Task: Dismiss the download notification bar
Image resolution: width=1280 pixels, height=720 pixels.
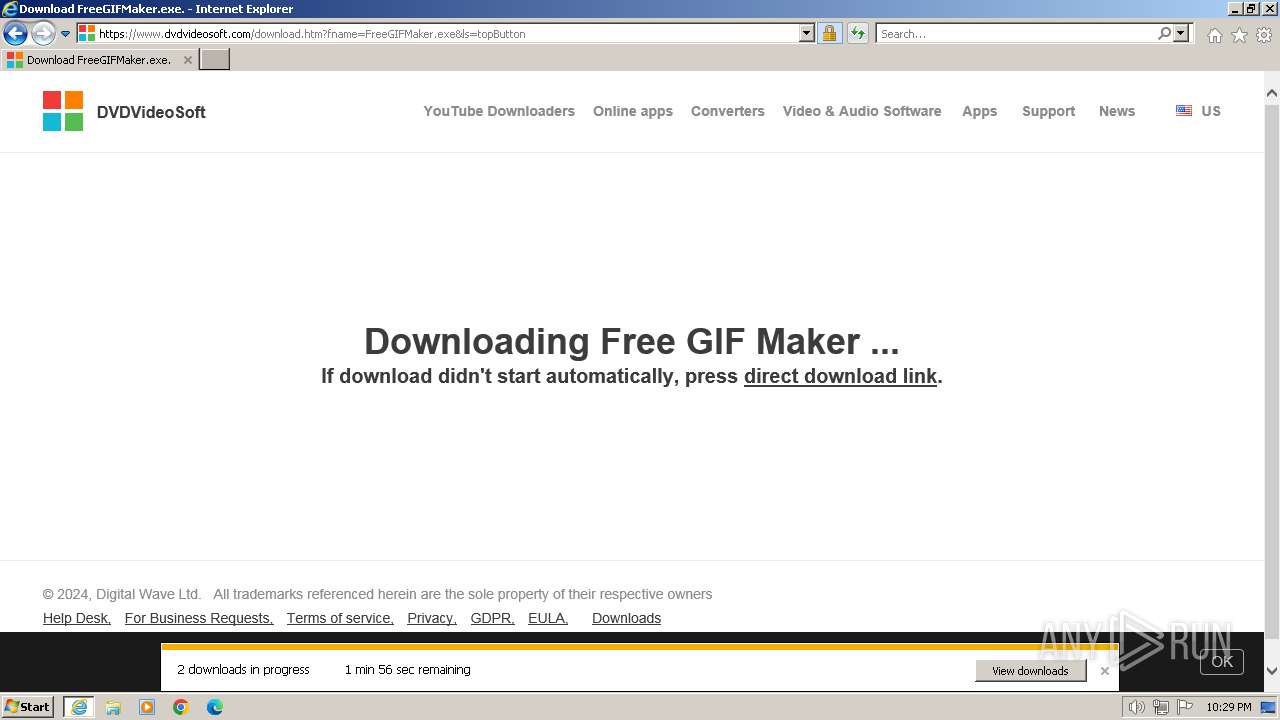Action: (x=1105, y=671)
